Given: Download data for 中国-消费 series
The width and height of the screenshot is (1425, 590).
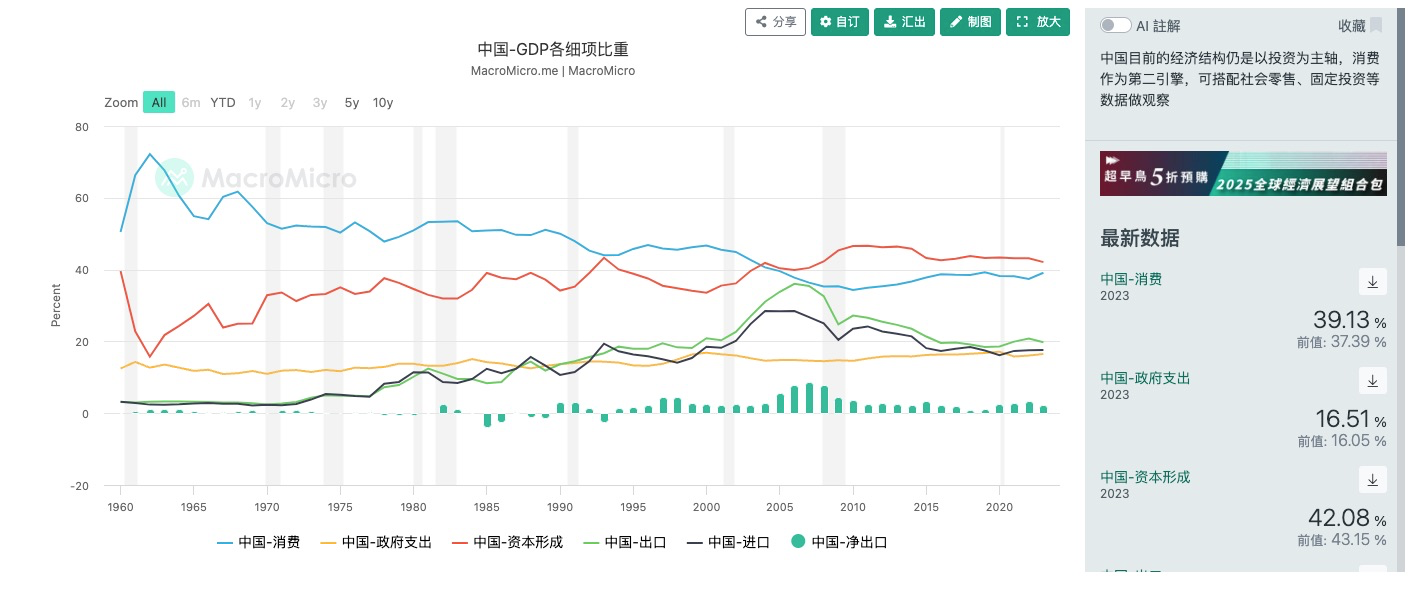Looking at the screenshot, I should pos(1372,281).
